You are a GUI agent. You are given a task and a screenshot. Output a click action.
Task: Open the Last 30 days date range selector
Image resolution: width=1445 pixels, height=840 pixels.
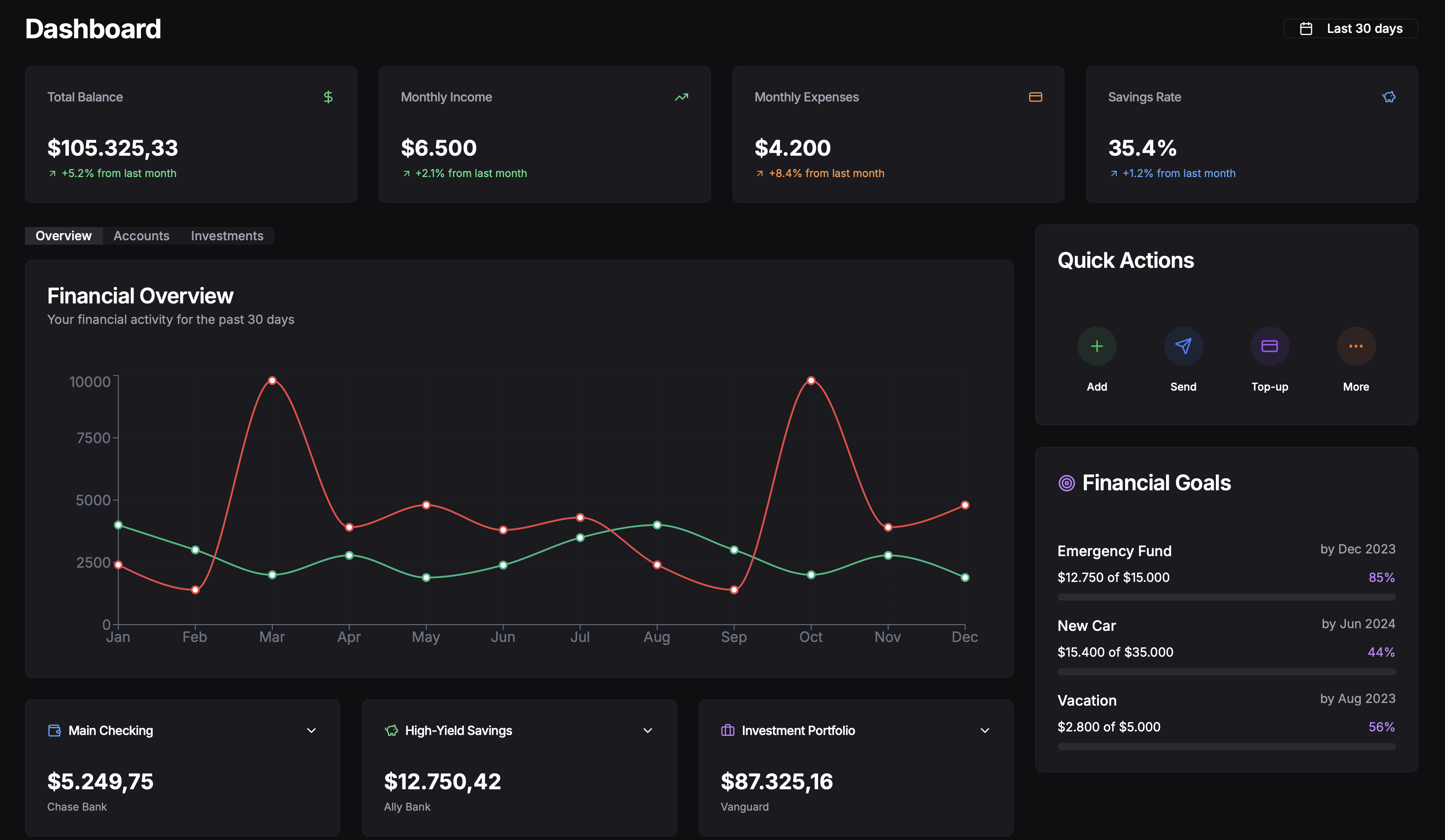click(x=1351, y=28)
